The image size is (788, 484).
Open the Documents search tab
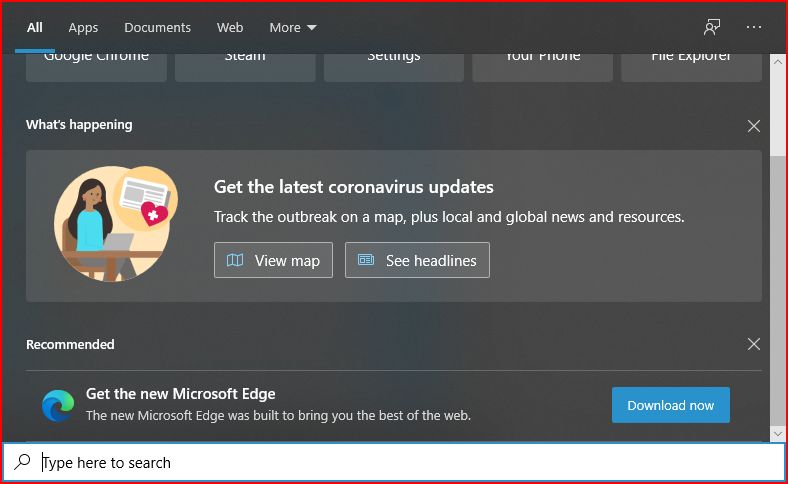coord(157,28)
